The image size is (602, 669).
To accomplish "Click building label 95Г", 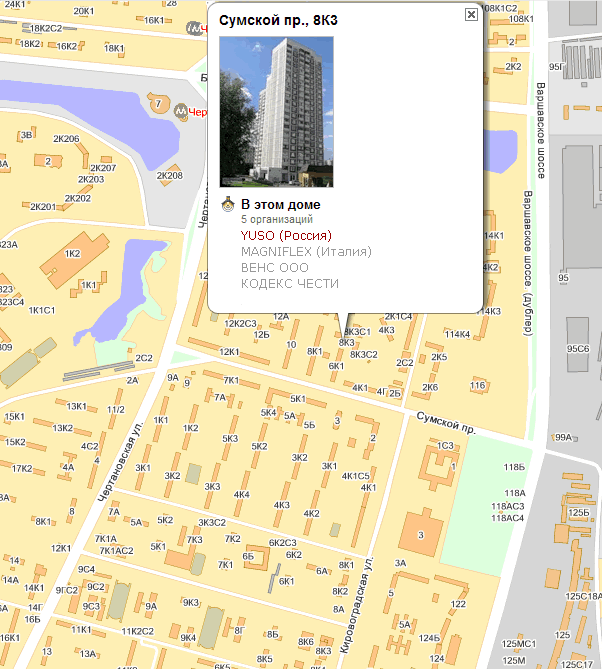I will [556, 67].
